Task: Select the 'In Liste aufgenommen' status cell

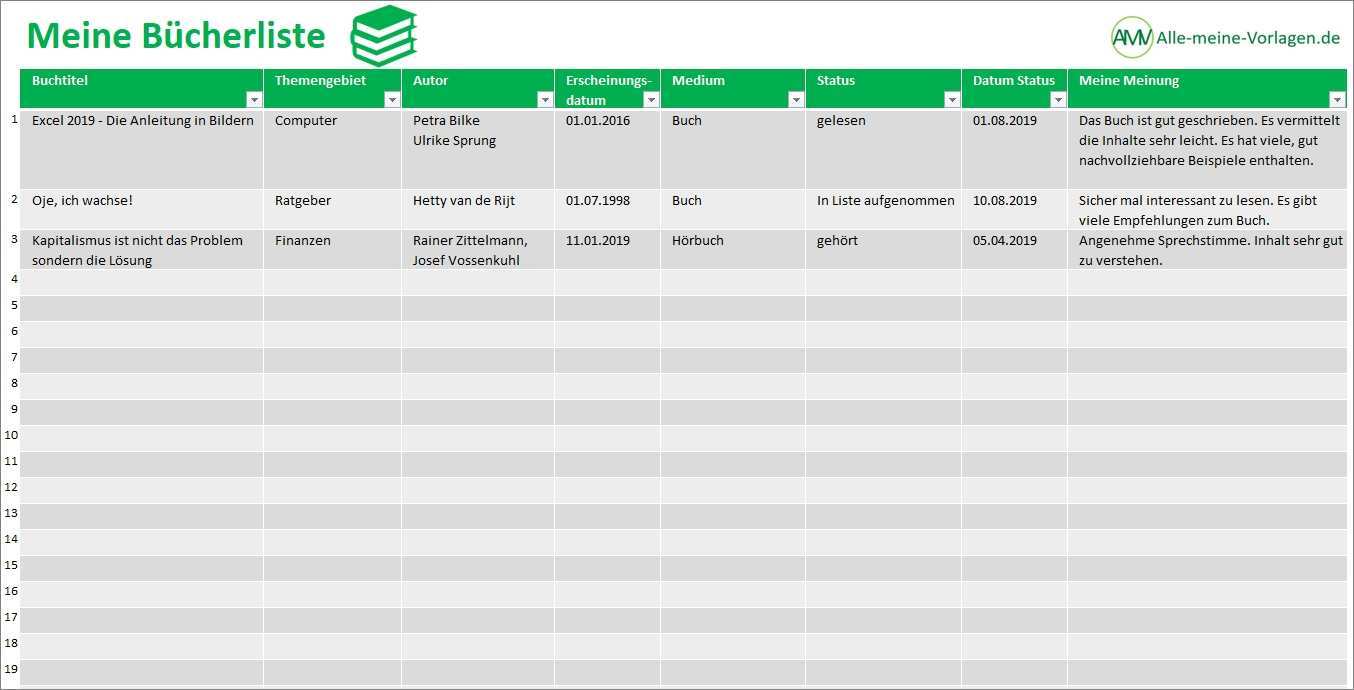Action: (885, 201)
